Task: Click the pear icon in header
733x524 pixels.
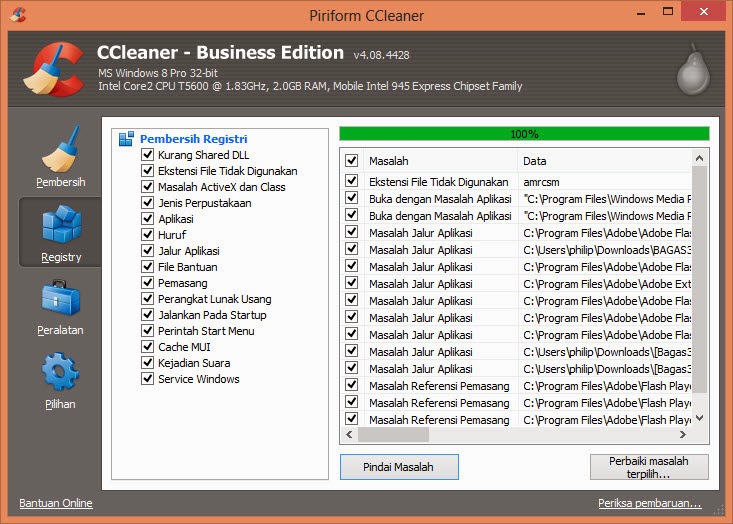Action: coord(693,70)
